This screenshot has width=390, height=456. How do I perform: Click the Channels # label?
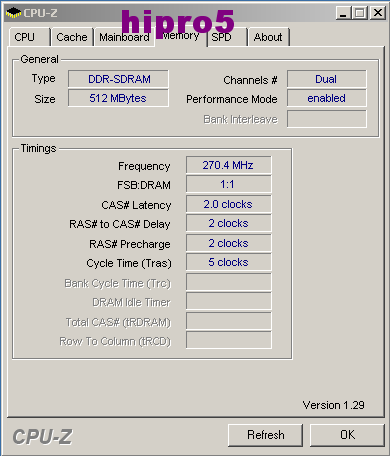pyautogui.click(x=250, y=80)
